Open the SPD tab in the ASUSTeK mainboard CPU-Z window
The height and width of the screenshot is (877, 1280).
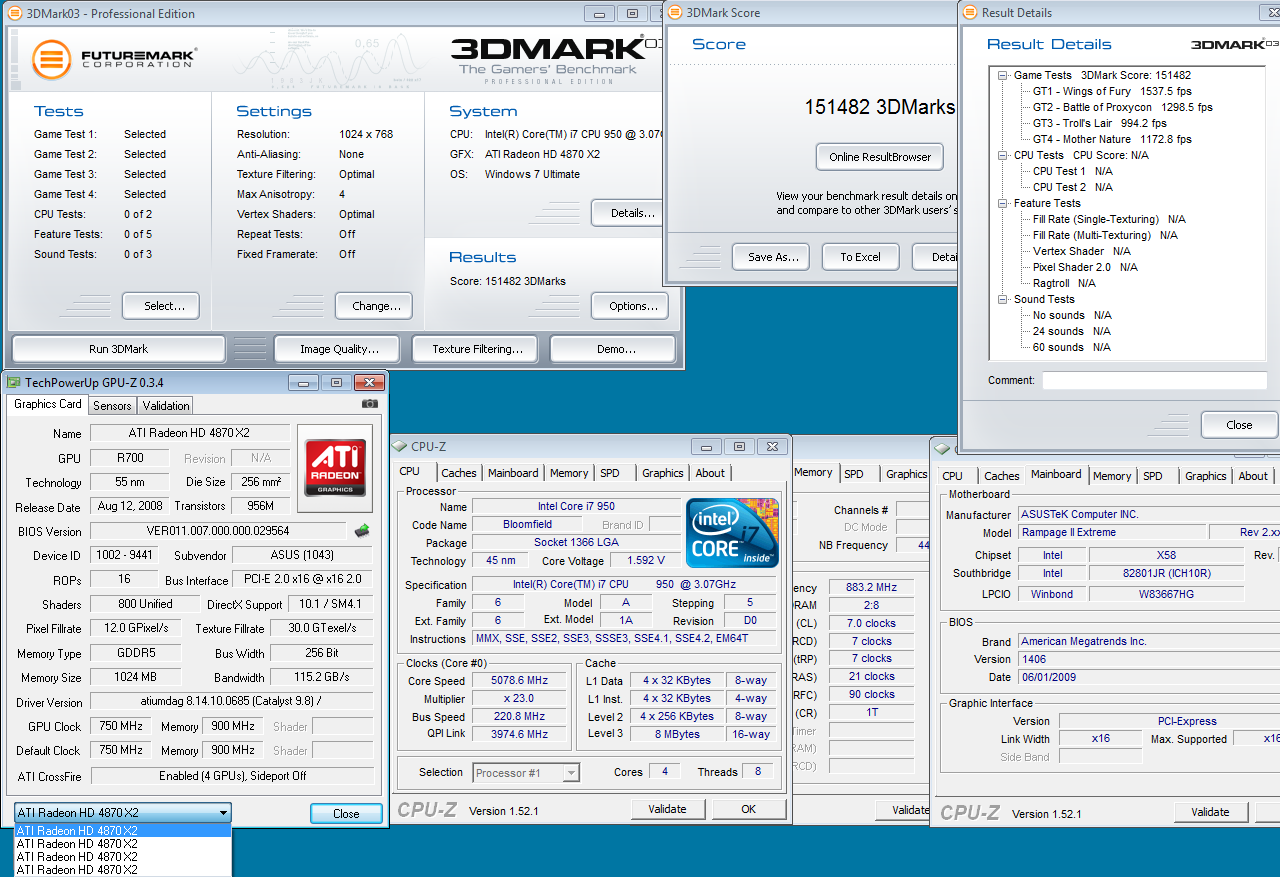[1153, 476]
